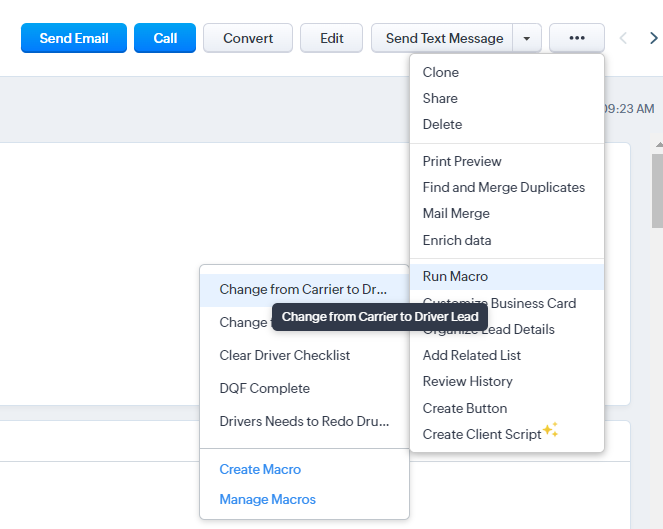The width and height of the screenshot is (663, 529).
Task: Go to the previous record arrow
Action: (x=624, y=38)
